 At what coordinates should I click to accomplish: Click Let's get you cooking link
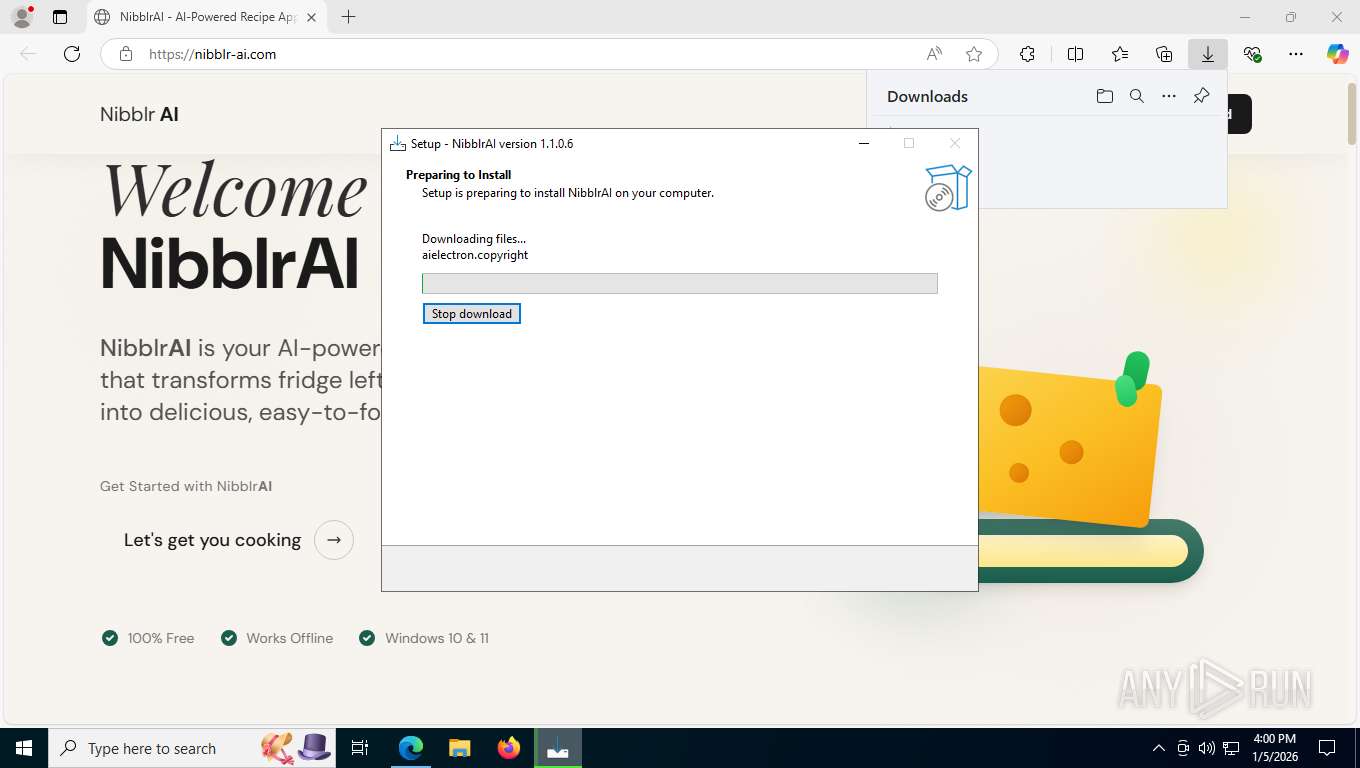tap(212, 540)
